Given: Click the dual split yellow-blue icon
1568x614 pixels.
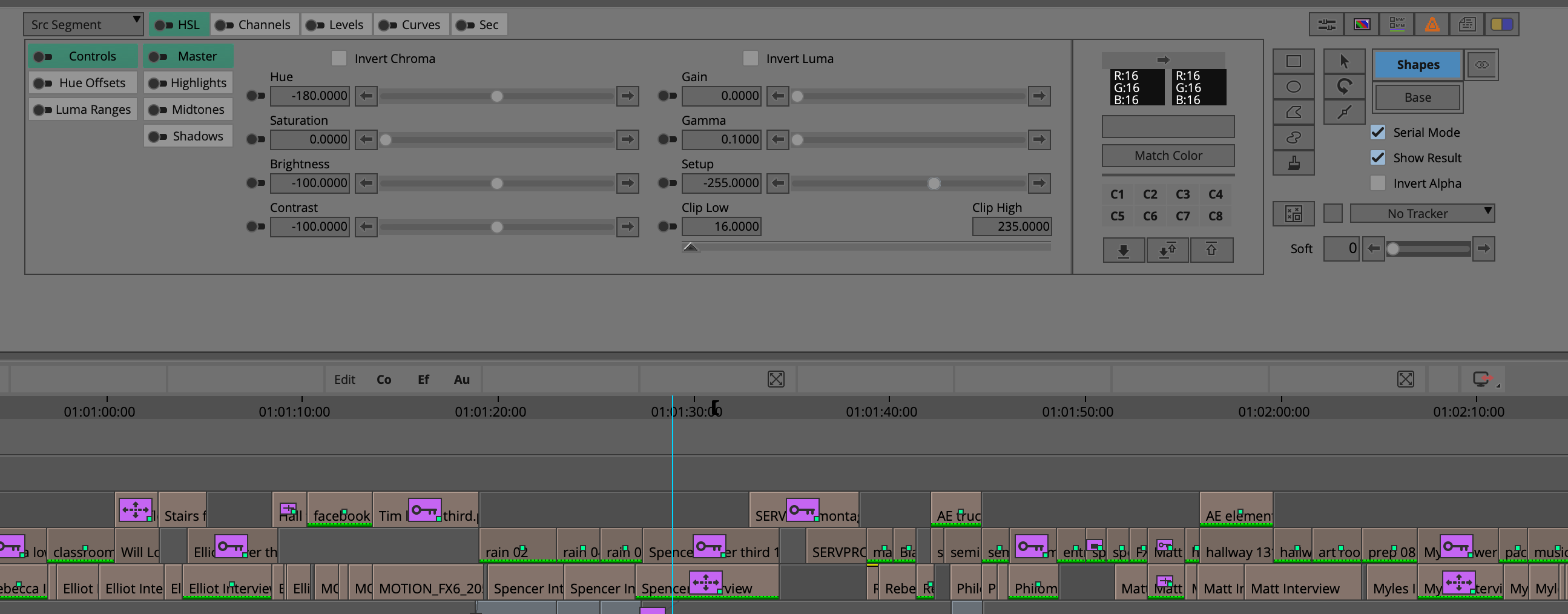Looking at the screenshot, I should (x=1501, y=24).
